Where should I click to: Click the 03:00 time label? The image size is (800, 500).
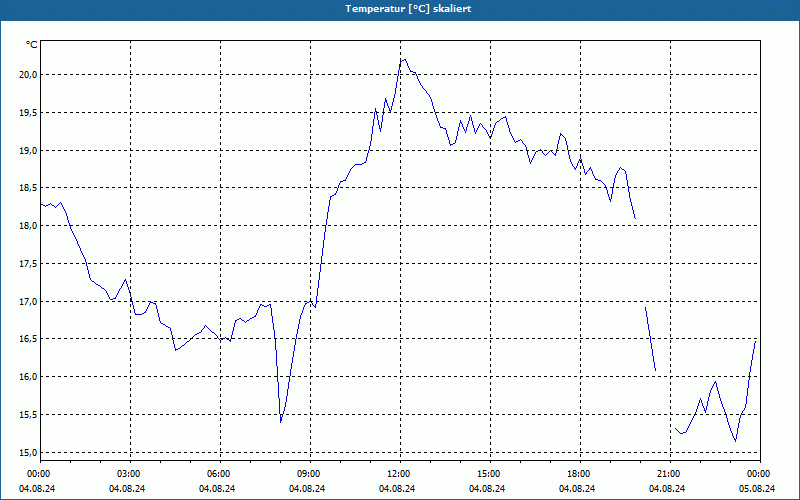(x=128, y=474)
